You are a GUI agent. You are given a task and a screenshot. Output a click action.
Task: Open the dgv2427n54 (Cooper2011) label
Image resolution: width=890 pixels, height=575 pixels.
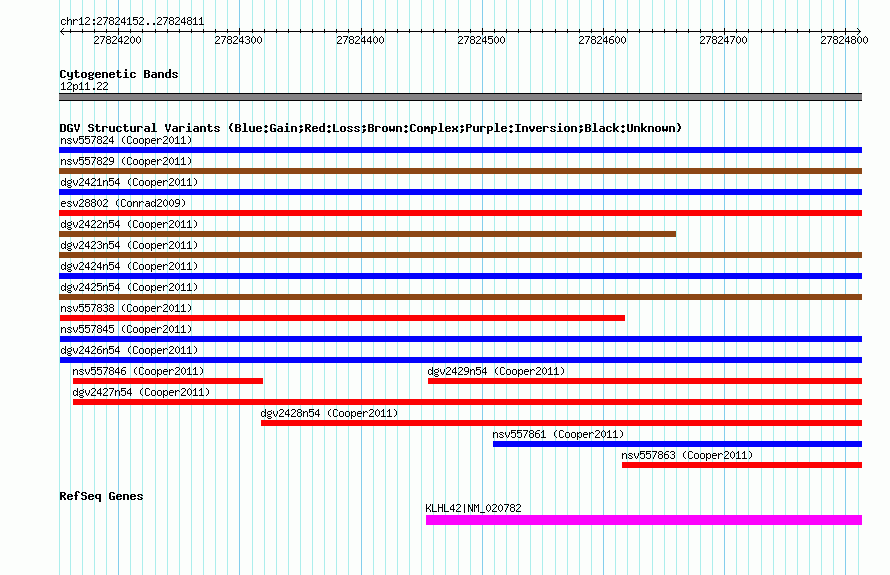pyautogui.click(x=141, y=392)
